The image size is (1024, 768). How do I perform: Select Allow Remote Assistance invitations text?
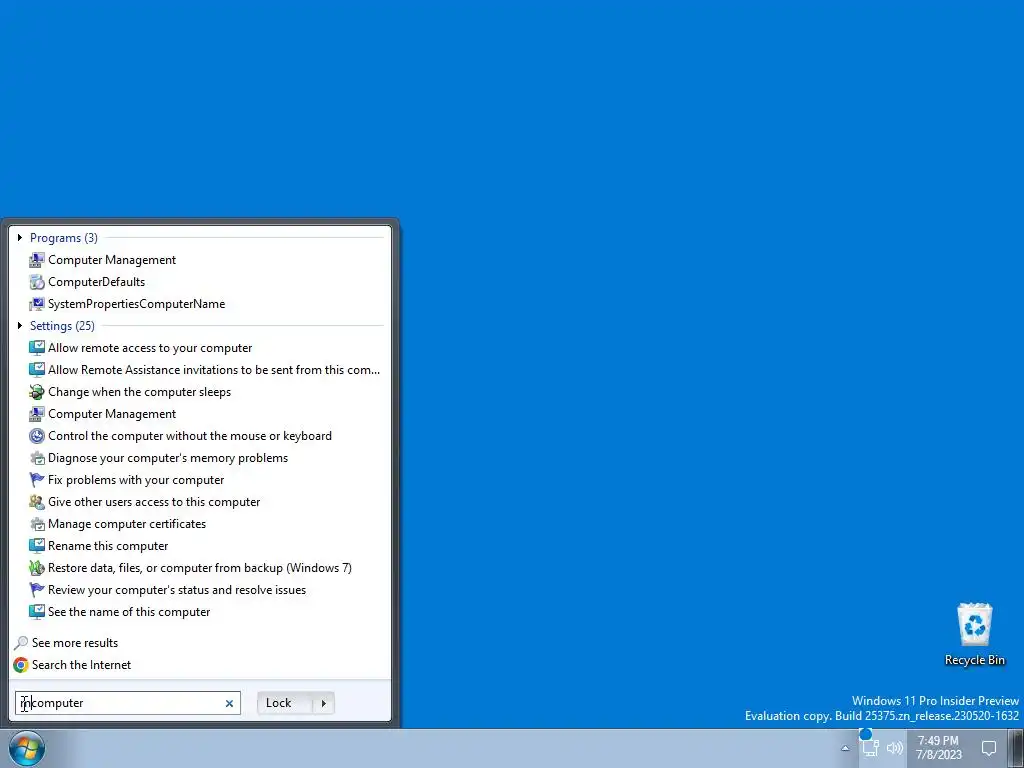pyautogui.click(x=214, y=370)
